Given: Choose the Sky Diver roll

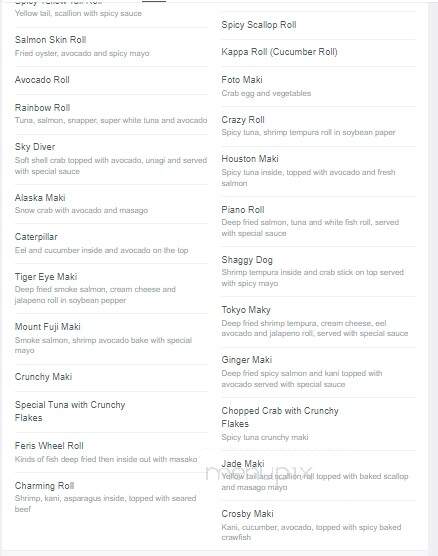Looking at the screenshot, I should tap(35, 147).
